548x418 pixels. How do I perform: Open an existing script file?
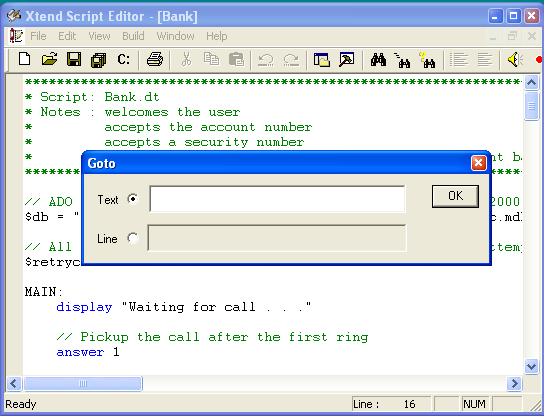[x=49, y=59]
